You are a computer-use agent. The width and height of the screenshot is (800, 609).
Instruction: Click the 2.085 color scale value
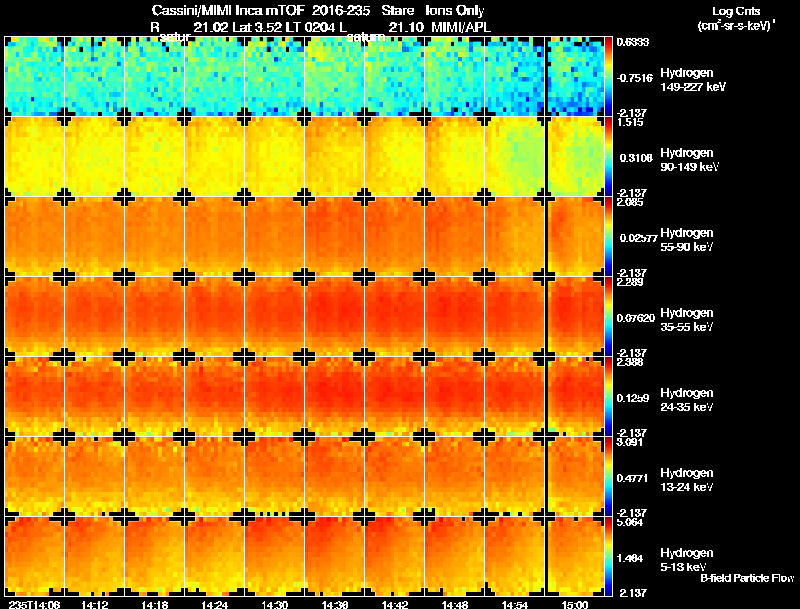(x=630, y=202)
